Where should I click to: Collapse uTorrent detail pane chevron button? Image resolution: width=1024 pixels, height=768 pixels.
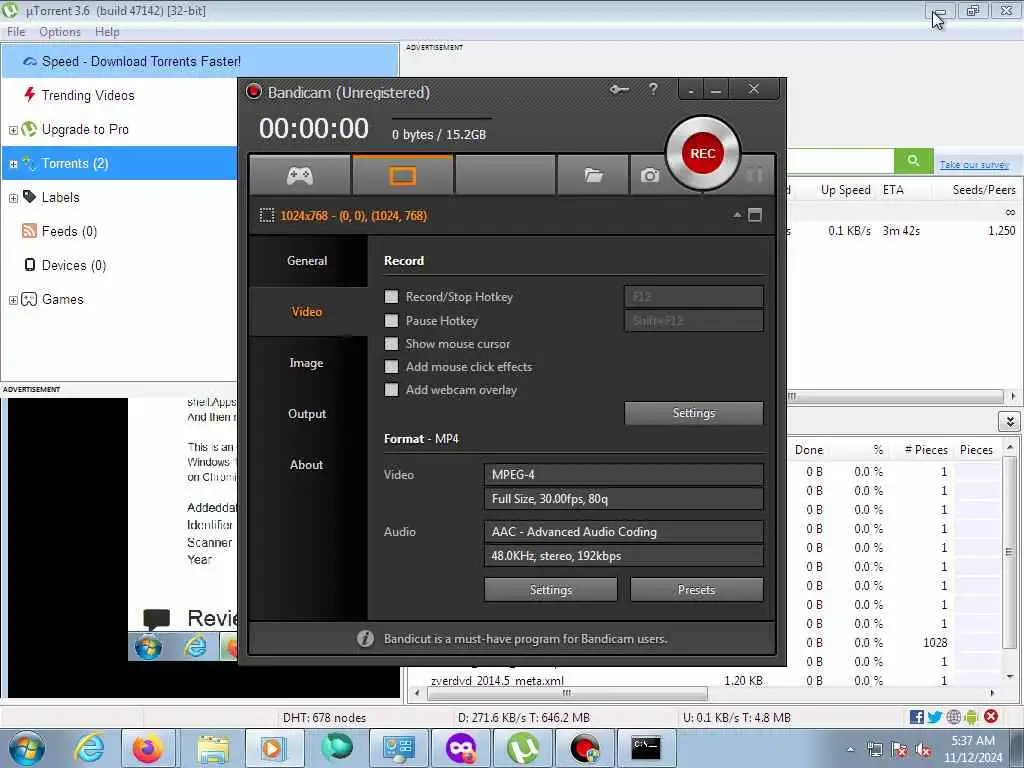point(1010,421)
